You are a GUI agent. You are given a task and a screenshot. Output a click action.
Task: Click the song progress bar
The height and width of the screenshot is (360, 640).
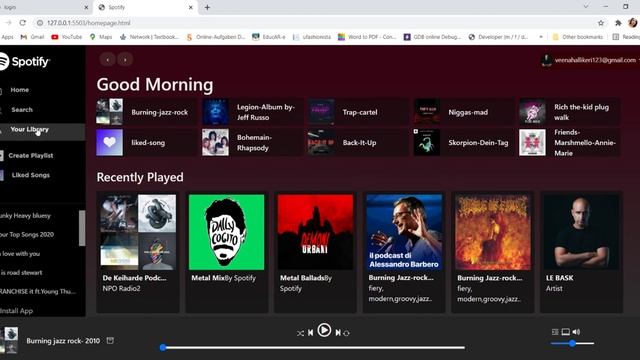point(313,348)
